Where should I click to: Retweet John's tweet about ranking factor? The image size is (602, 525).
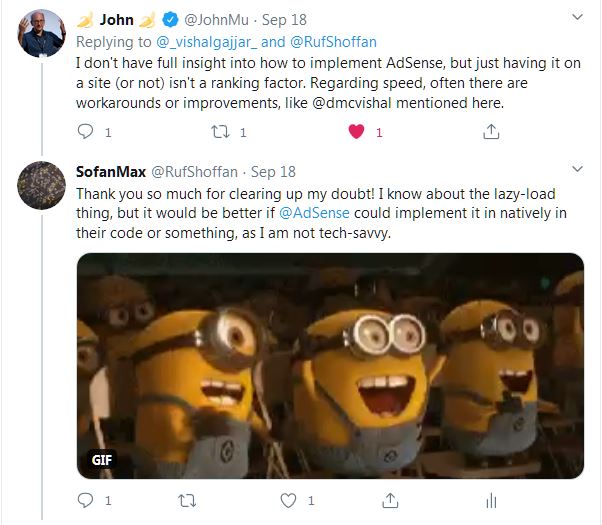(220, 132)
